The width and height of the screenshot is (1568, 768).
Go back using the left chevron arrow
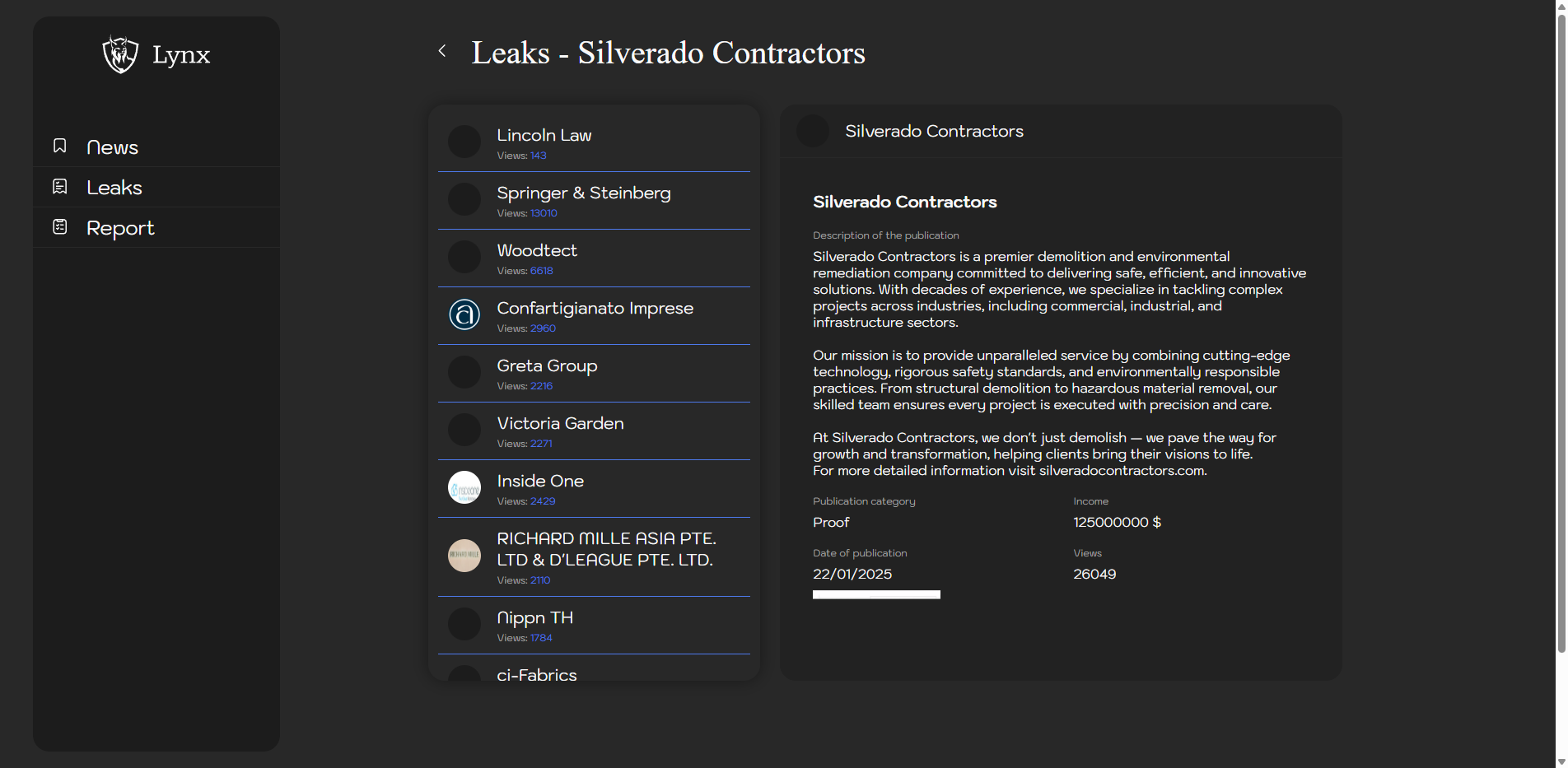pos(442,51)
